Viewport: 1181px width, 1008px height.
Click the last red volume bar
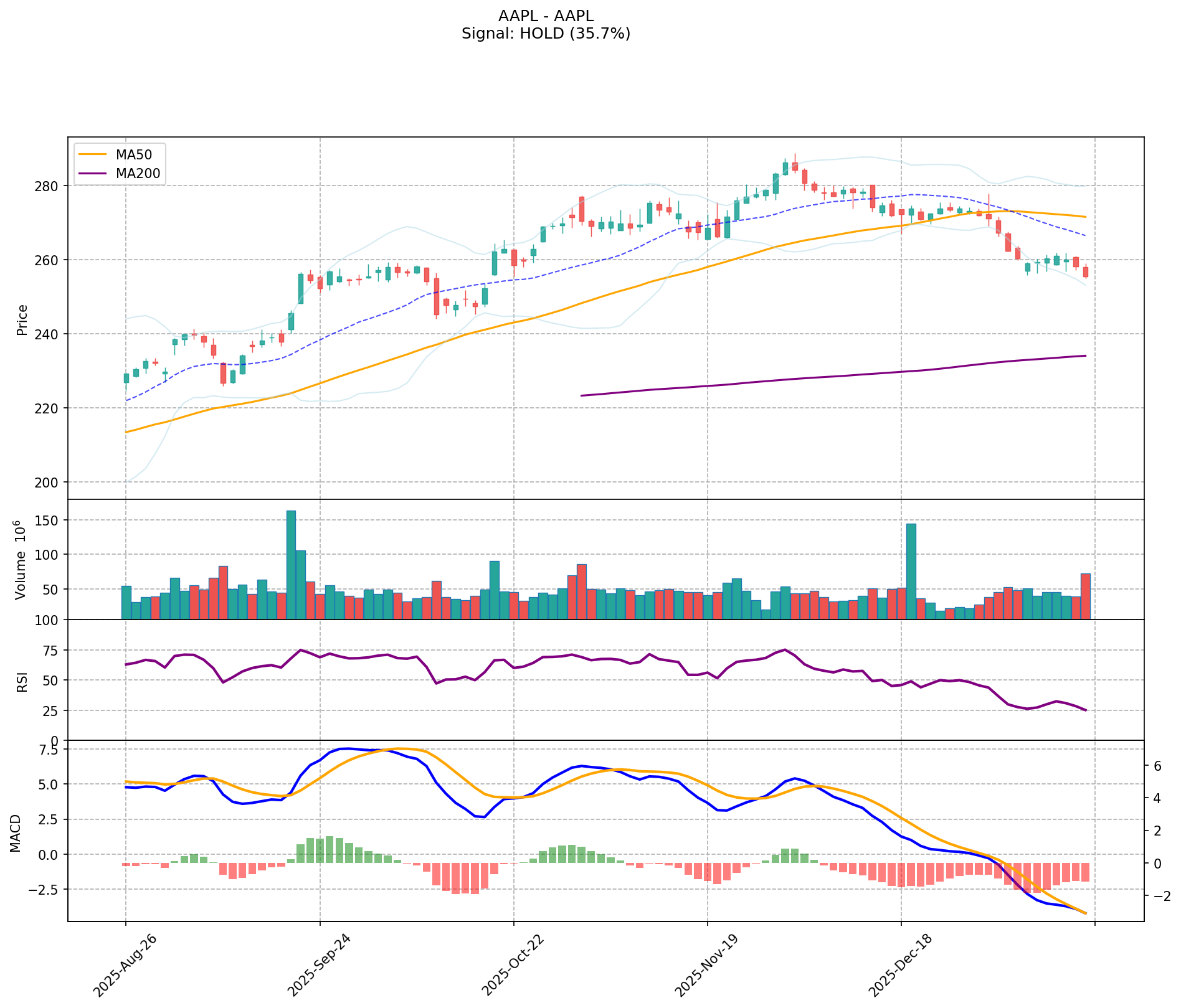click(1085, 595)
